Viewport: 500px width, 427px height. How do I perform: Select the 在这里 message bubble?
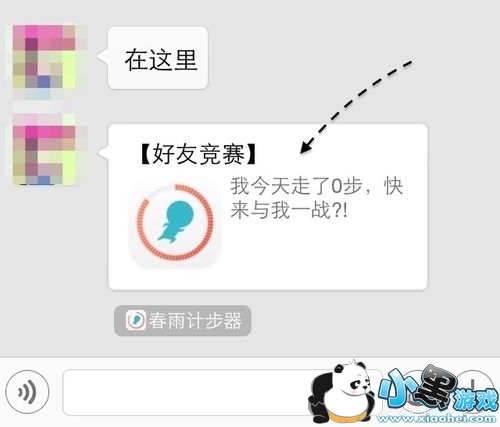[x=158, y=58]
